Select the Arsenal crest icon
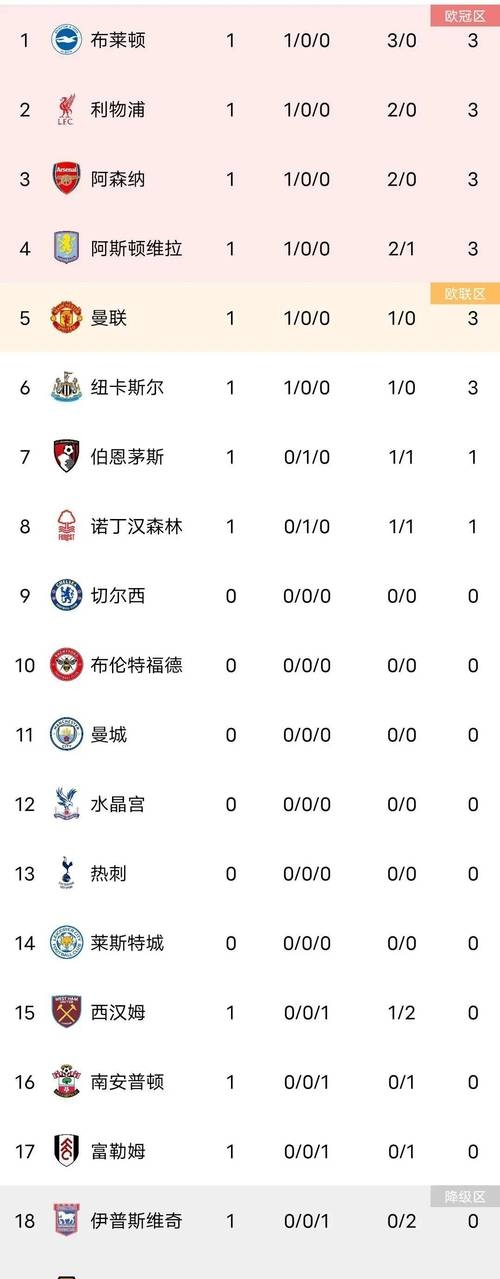 tap(67, 179)
